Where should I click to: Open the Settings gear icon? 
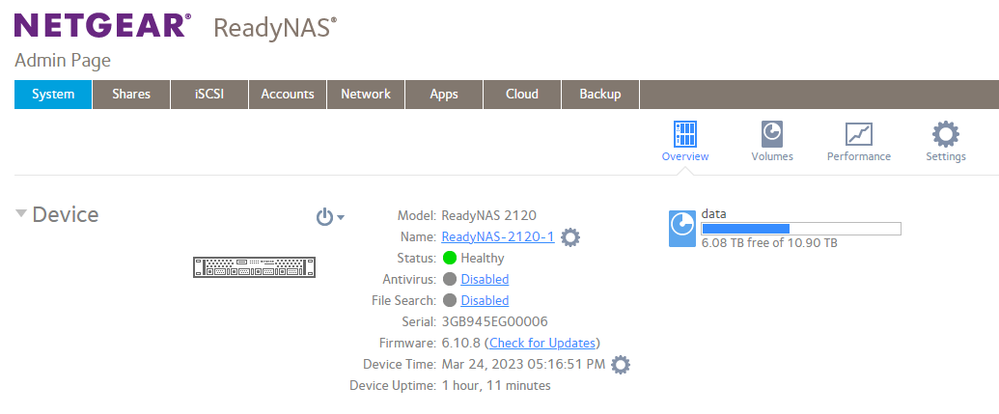(945, 134)
